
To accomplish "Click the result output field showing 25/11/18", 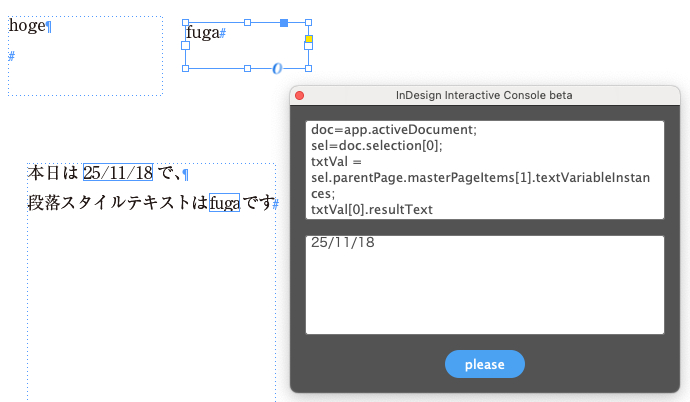I will click(x=484, y=285).
